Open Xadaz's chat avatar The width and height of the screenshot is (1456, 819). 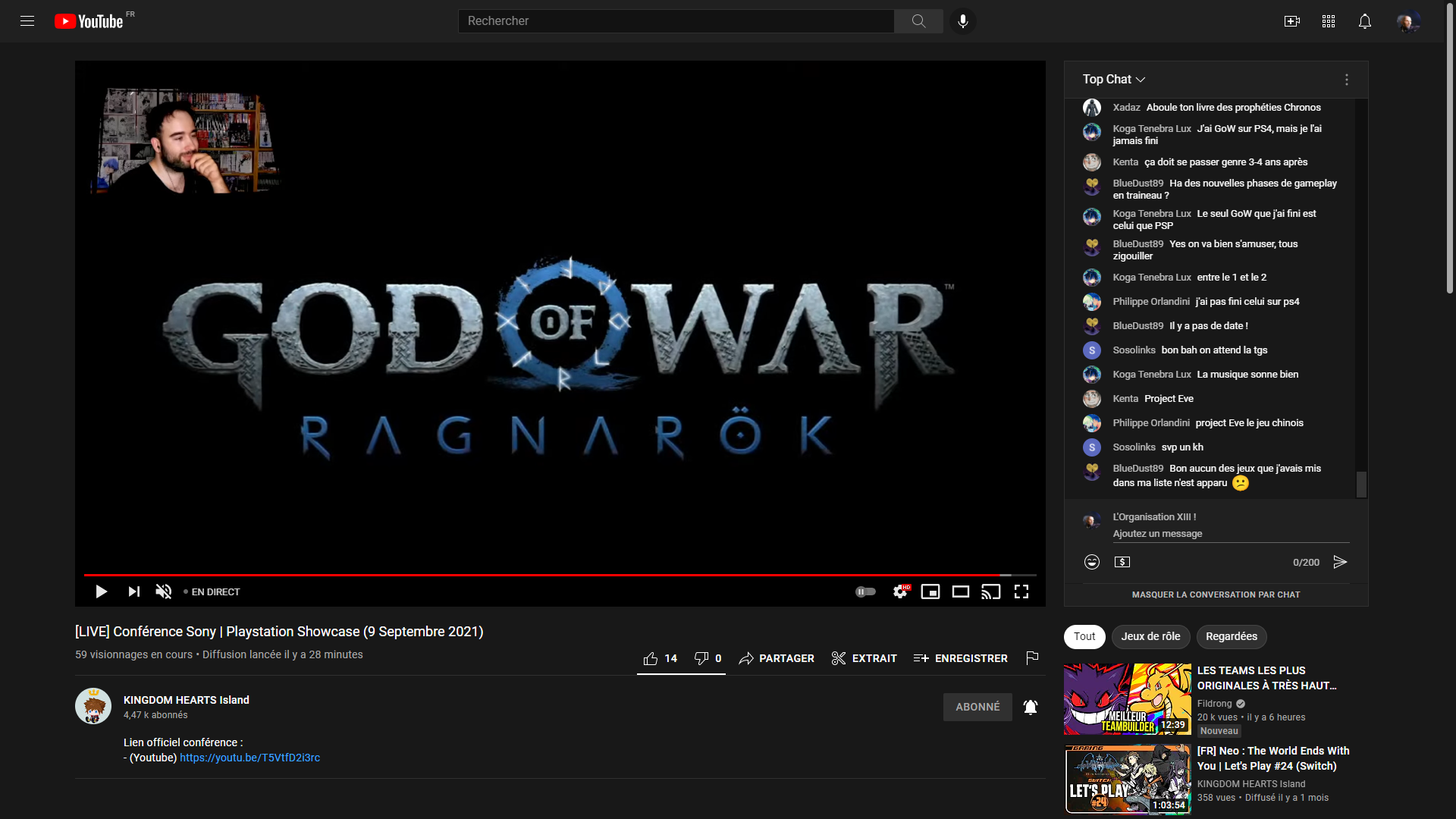coord(1092,108)
